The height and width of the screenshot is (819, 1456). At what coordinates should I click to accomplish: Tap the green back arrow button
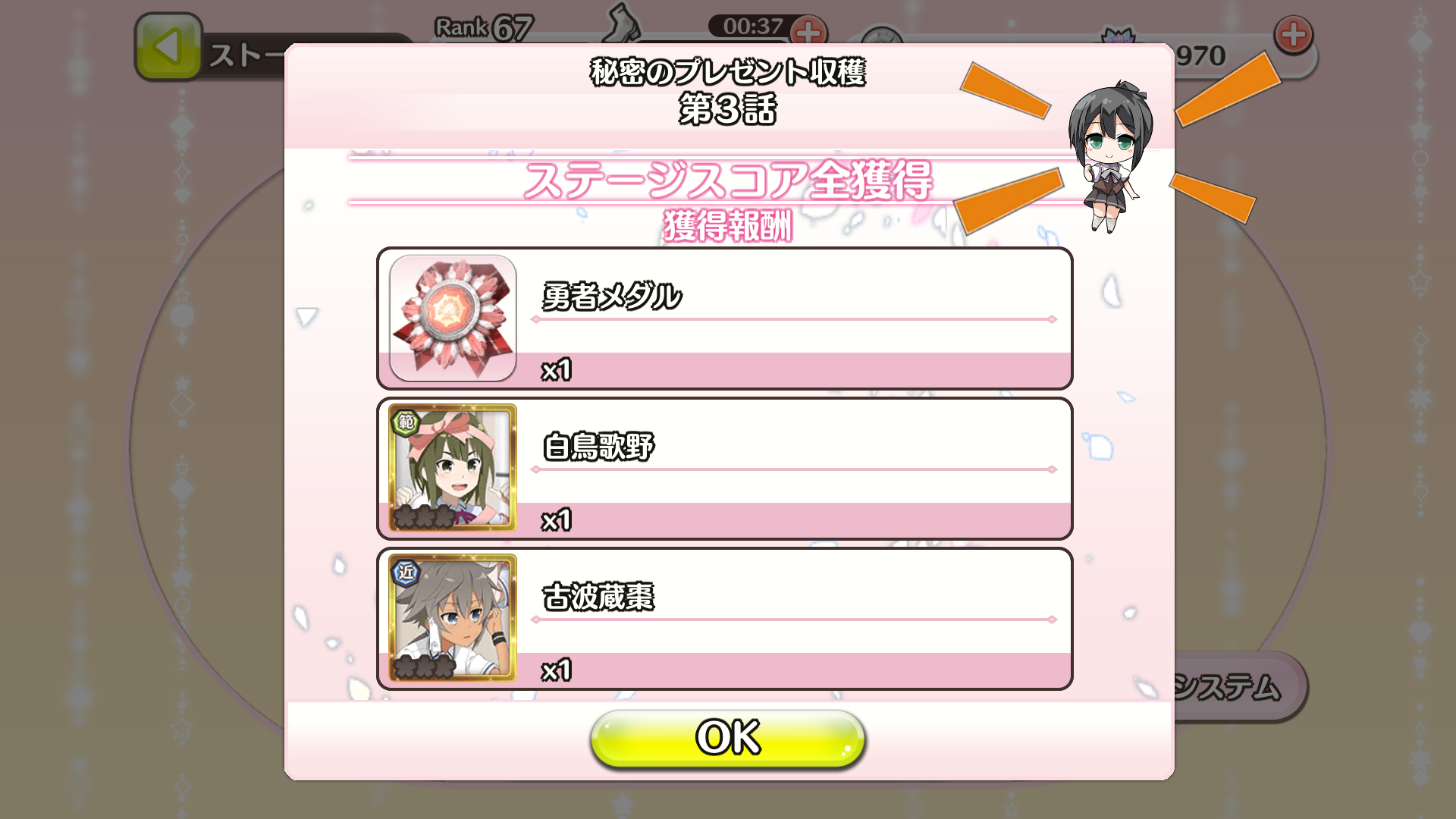(168, 47)
